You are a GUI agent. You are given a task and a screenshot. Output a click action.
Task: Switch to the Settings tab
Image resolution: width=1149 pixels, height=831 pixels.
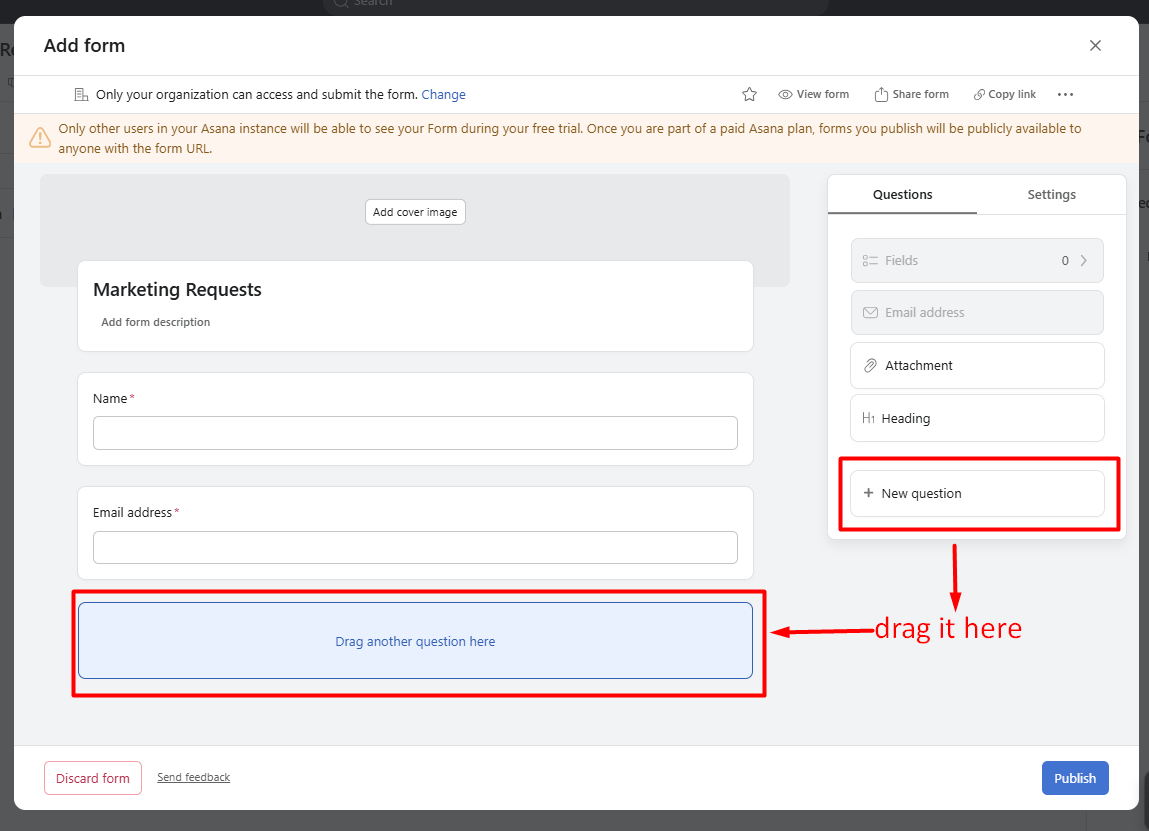tap(1051, 194)
